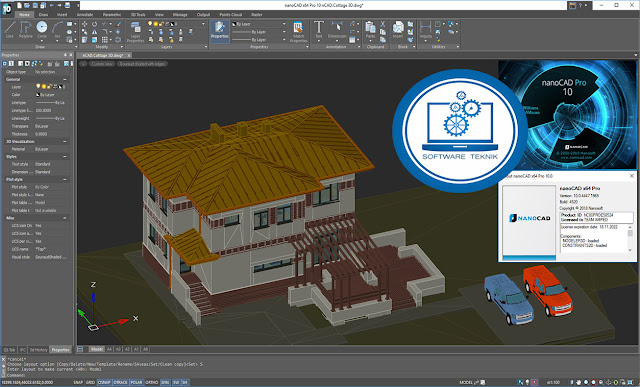Click the Erase tool in Modify panel
This screenshot has height=387, width=640.
[x=118, y=24]
